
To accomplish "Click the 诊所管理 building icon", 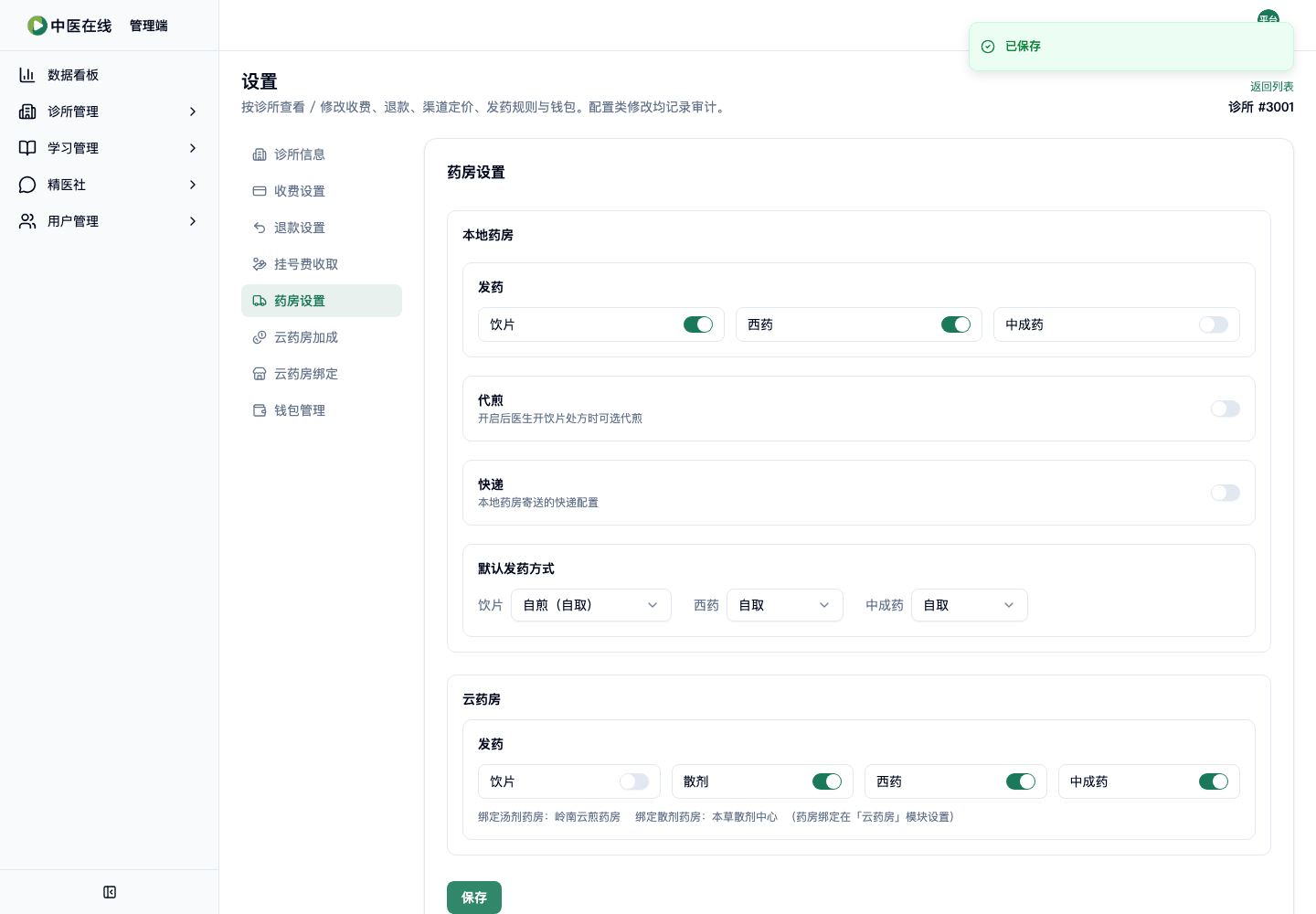I will (27, 112).
